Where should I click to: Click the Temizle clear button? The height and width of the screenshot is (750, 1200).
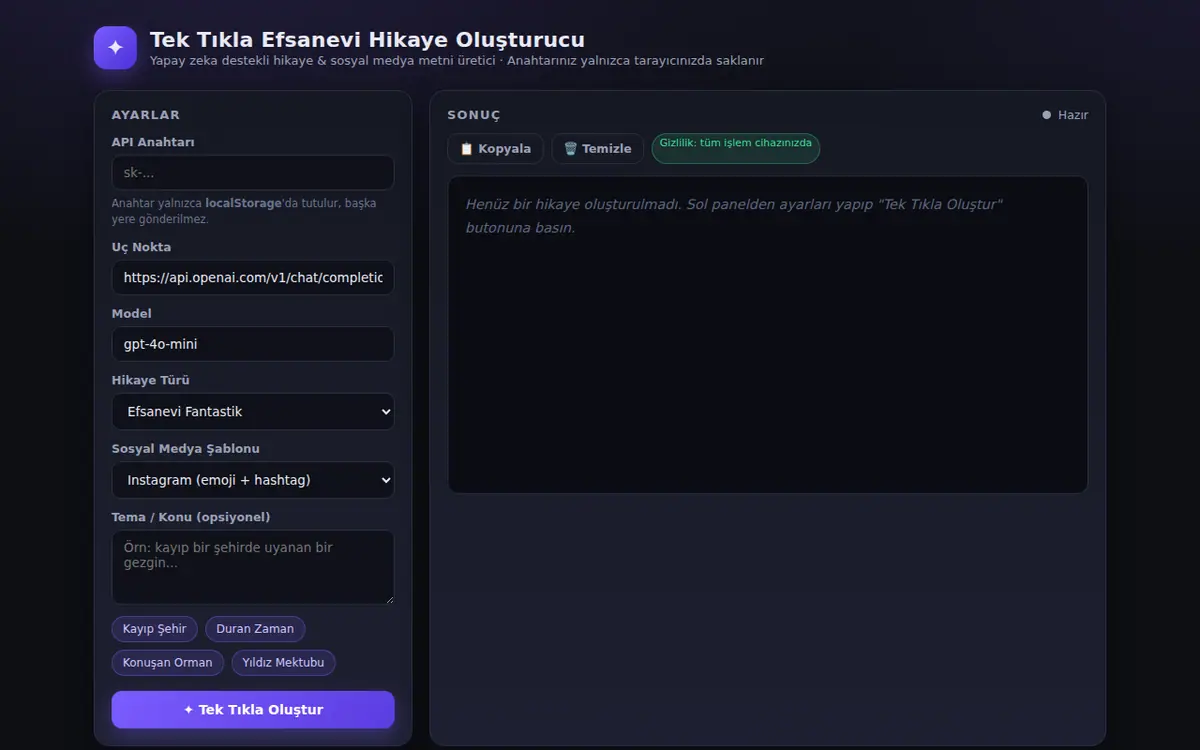click(x=597, y=149)
